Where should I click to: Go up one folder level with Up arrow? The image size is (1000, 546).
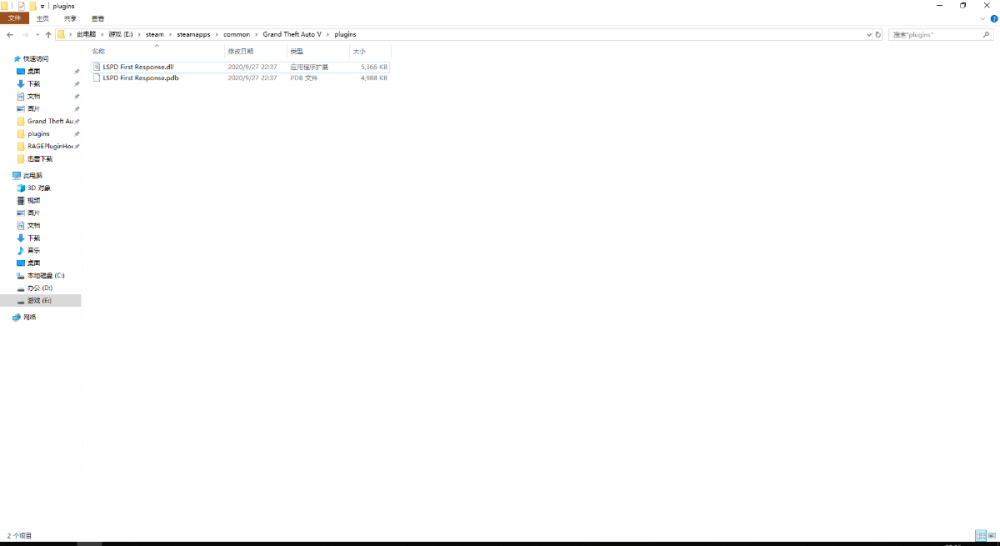click(x=48, y=34)
